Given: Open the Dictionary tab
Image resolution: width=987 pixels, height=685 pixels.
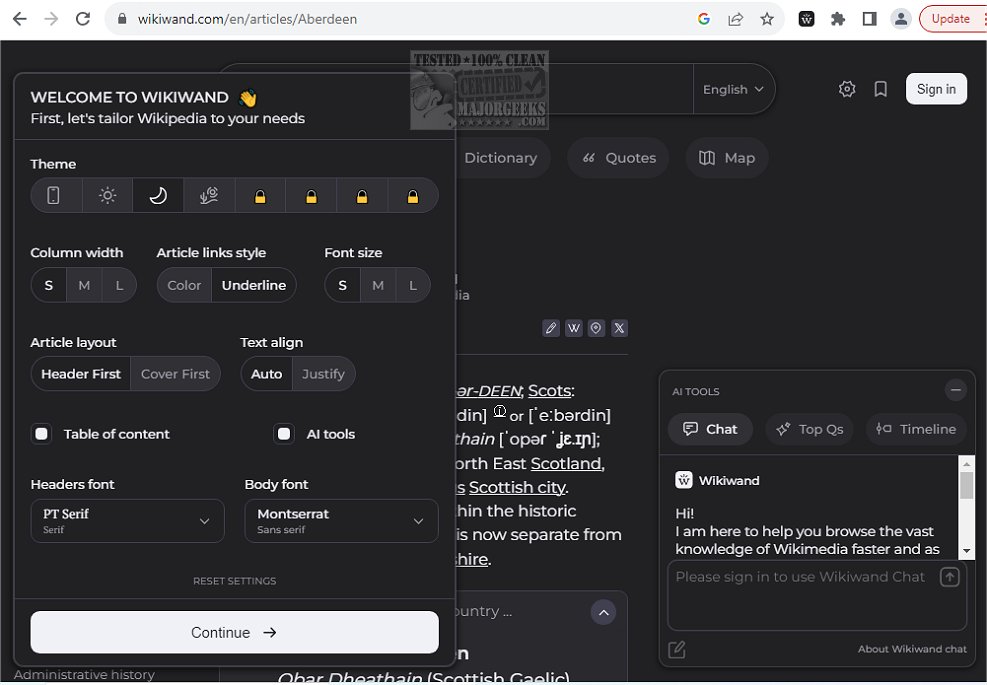Looking at the screenshot, I should pos(500,158).
